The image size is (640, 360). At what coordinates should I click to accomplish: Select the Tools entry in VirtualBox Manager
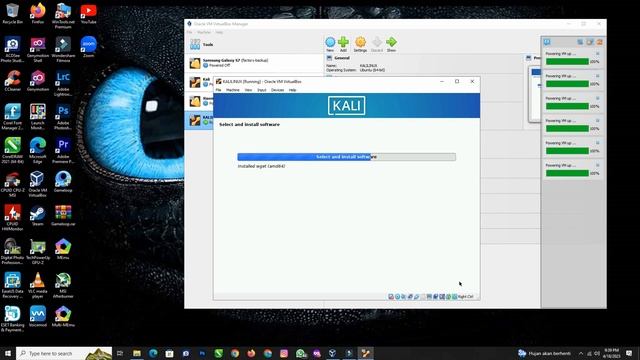(x=254, y=44)
